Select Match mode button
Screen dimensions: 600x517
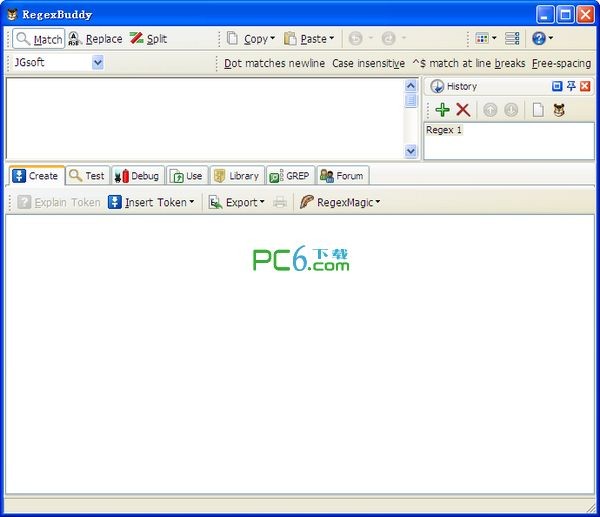tap(39, 39)
